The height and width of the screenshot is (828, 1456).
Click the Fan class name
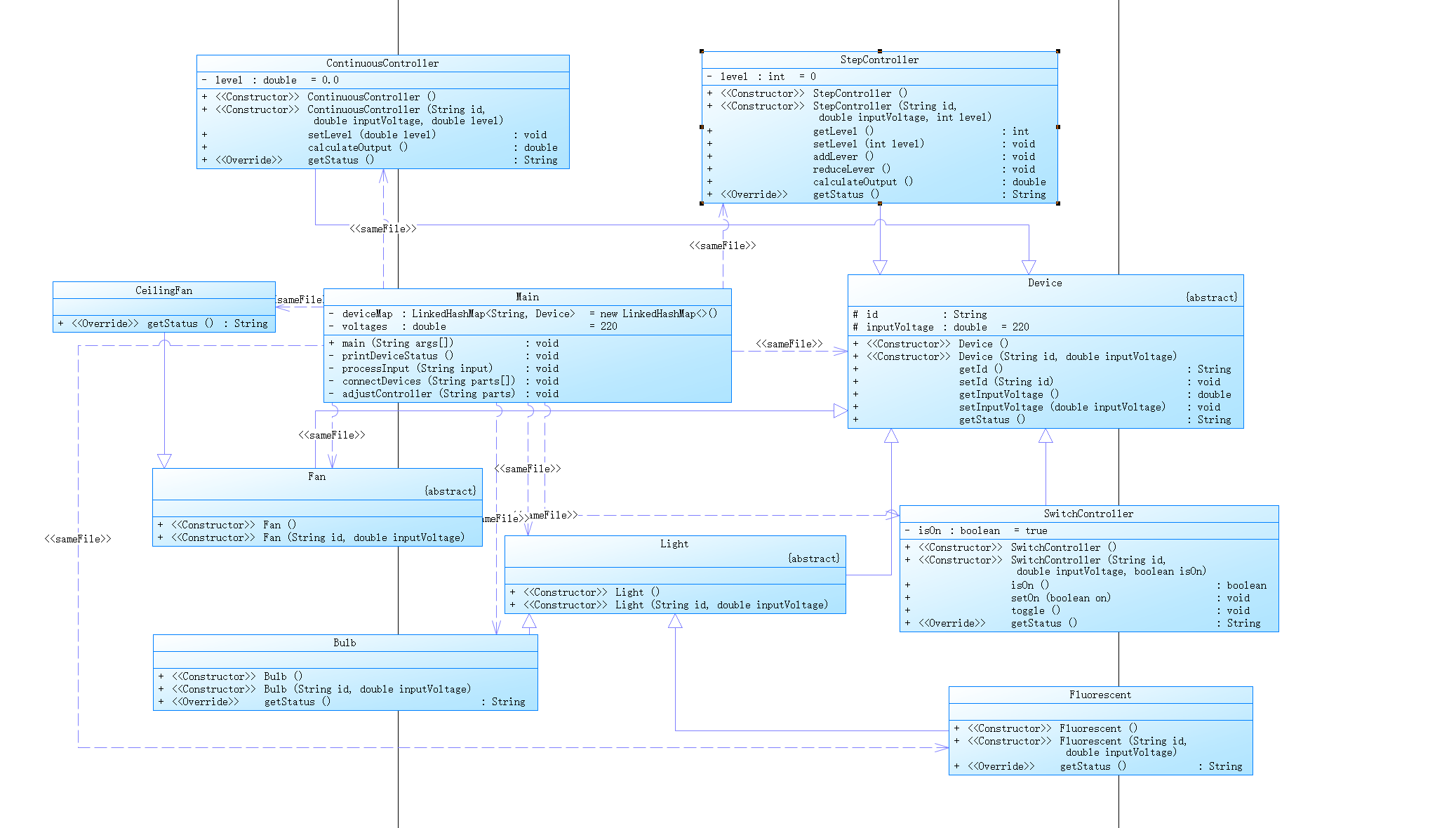pos(316,476)
